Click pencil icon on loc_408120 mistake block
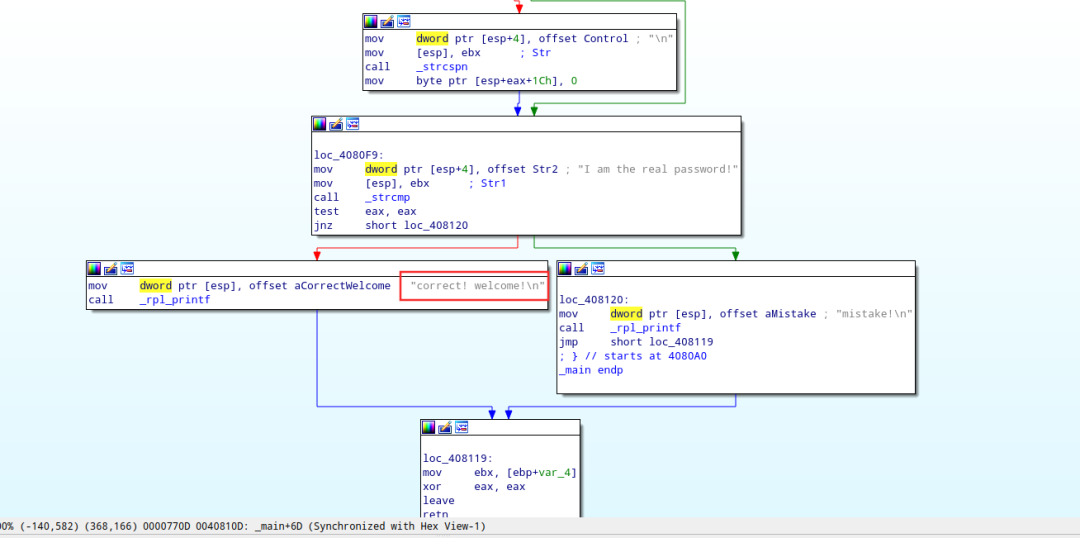 click(581, 269)
